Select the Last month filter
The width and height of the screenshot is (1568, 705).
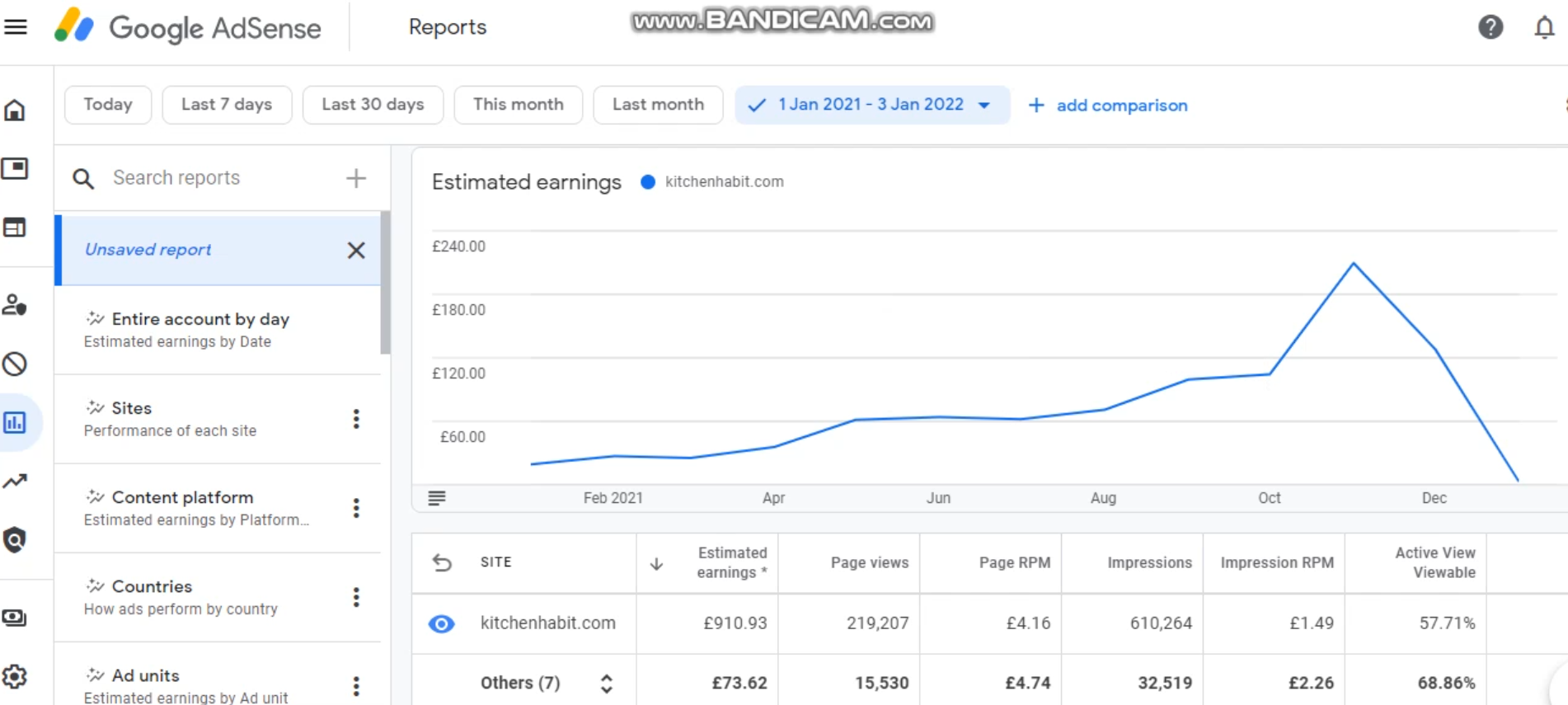(658, 105)
